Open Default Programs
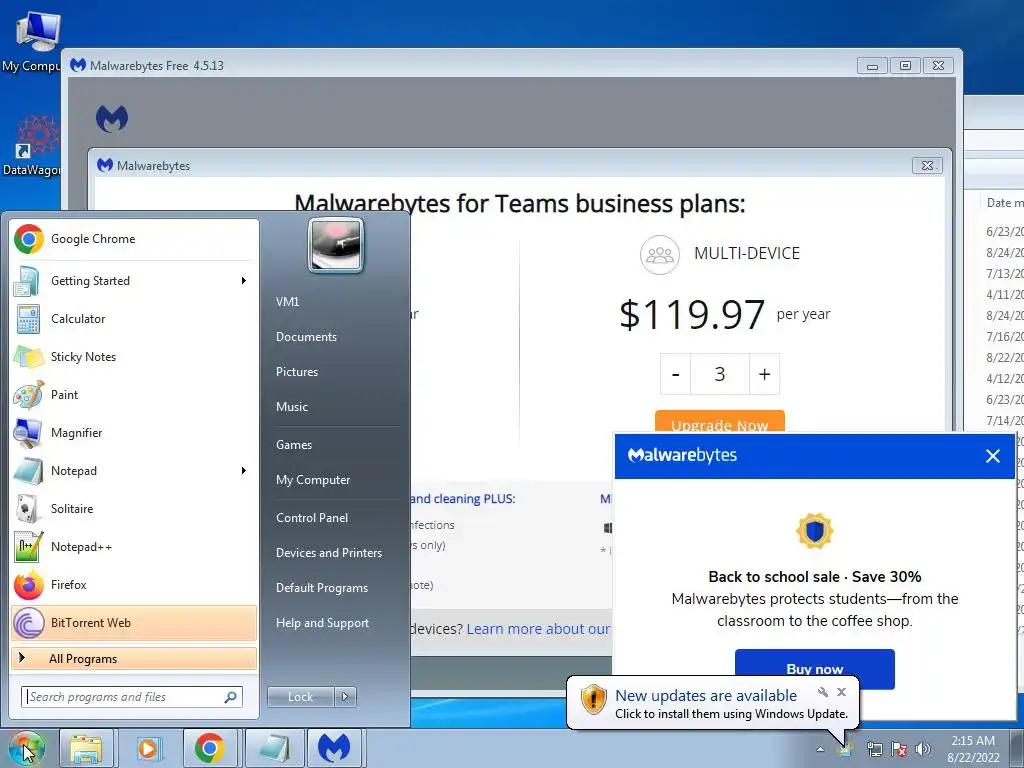 pos(321,588)
